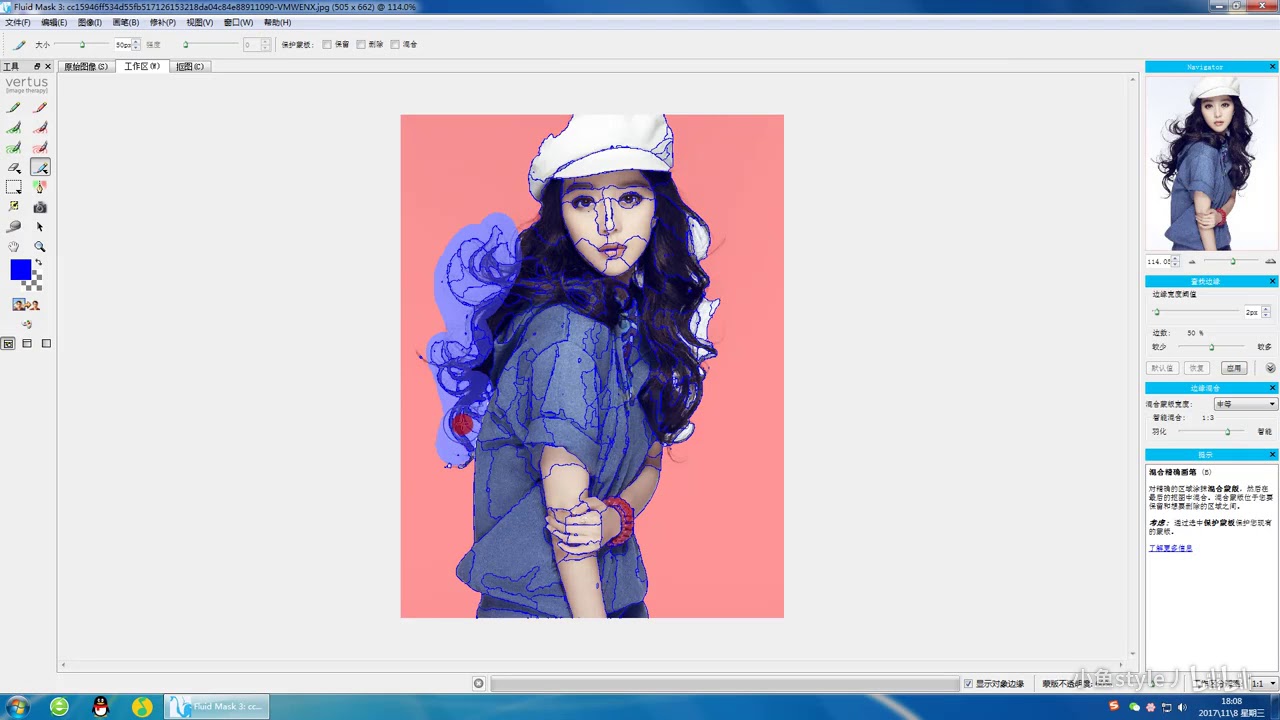Click the small mask palette icon
The height and width of the screenshot is (720, 1280).
tap(27, 324)
